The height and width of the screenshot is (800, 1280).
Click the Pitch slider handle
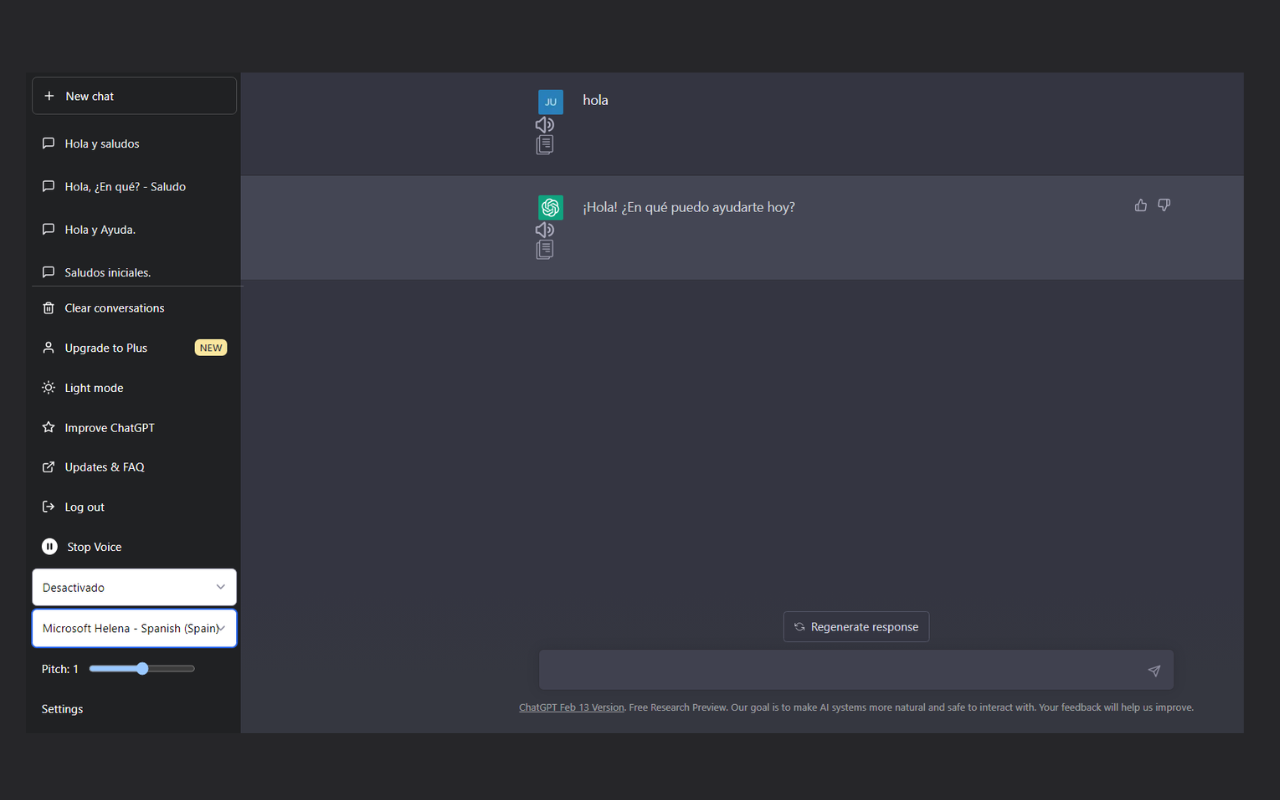click(x=142, y=668)
